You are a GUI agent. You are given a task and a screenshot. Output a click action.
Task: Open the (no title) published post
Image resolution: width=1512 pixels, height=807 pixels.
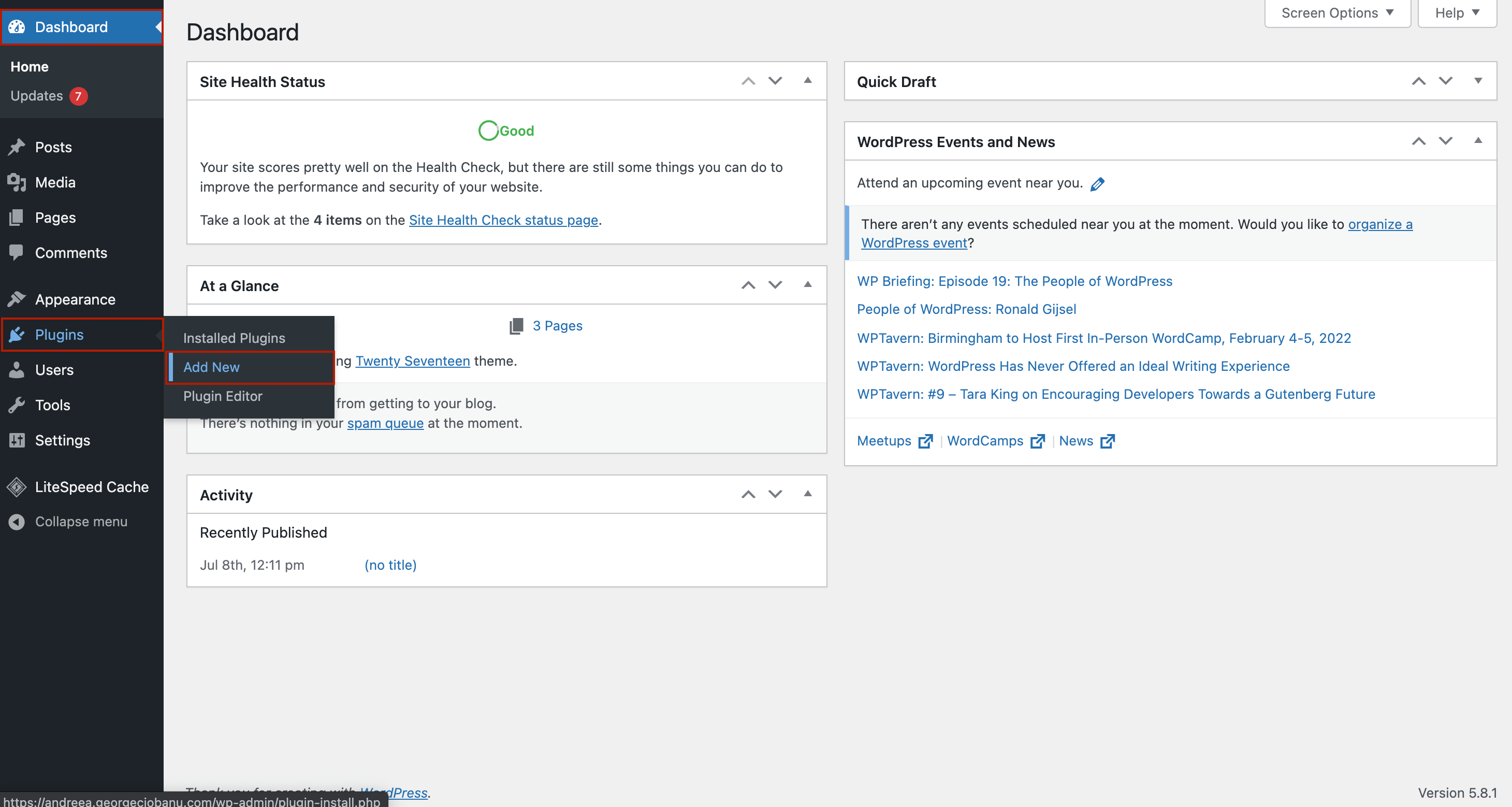[x=390, y=565]
